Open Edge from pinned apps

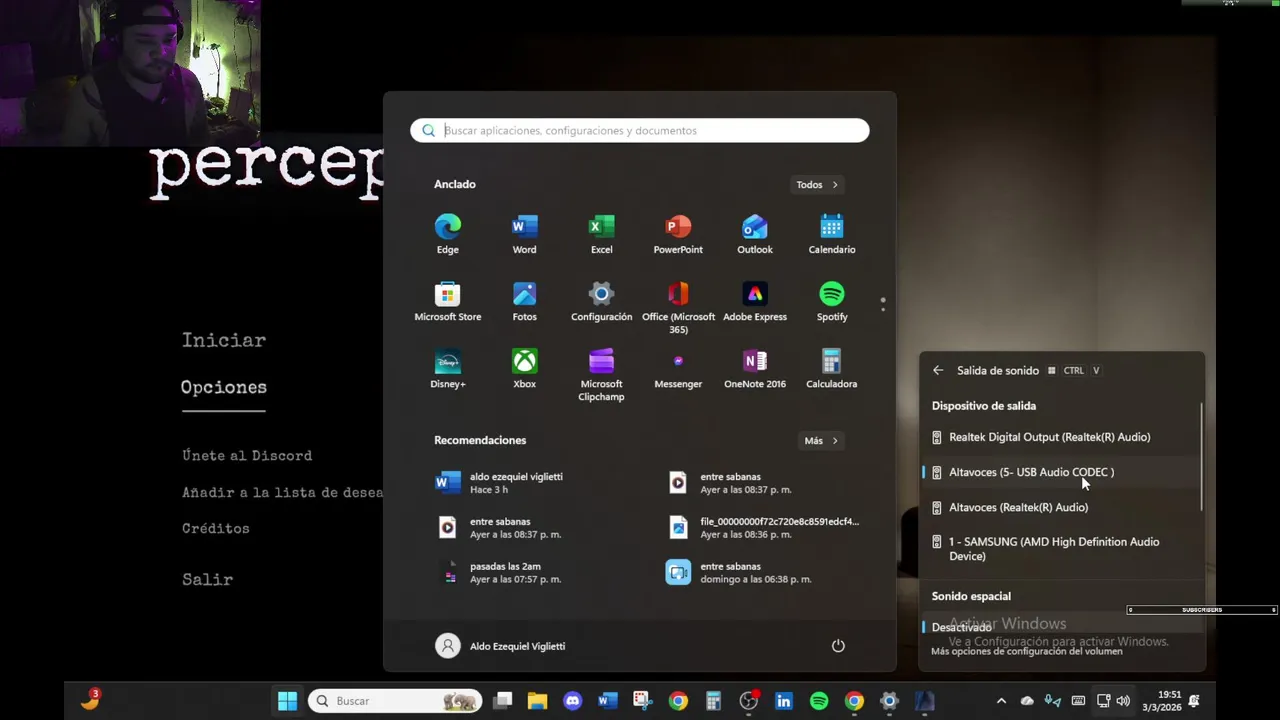(x=447, y=234)
